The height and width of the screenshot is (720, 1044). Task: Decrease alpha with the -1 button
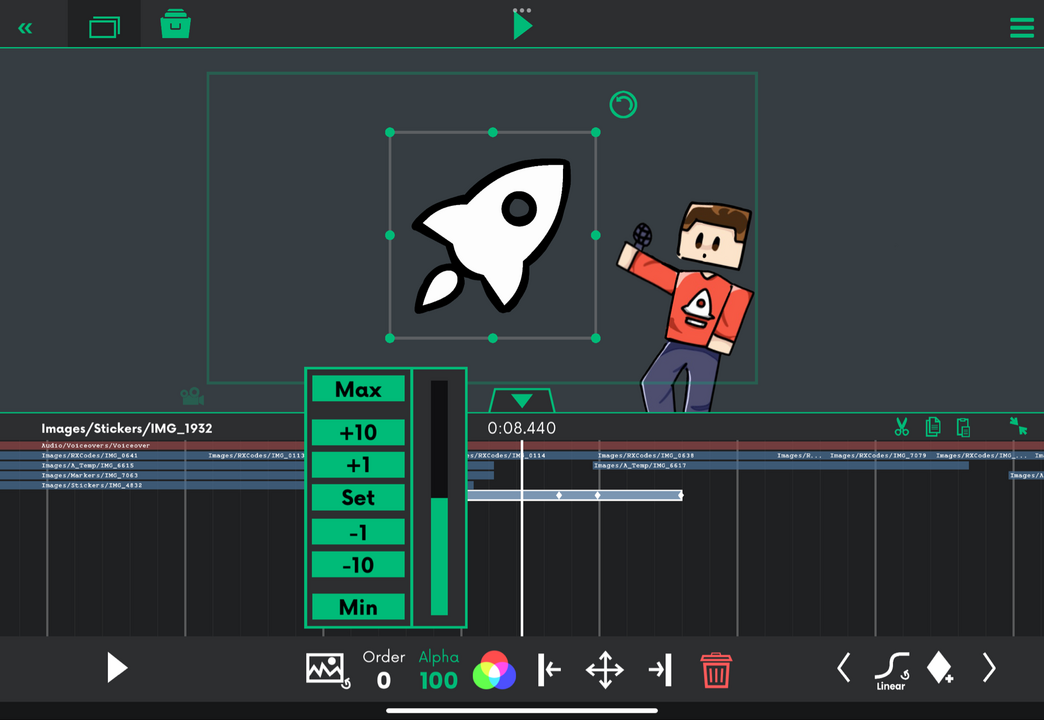[358, 532]
